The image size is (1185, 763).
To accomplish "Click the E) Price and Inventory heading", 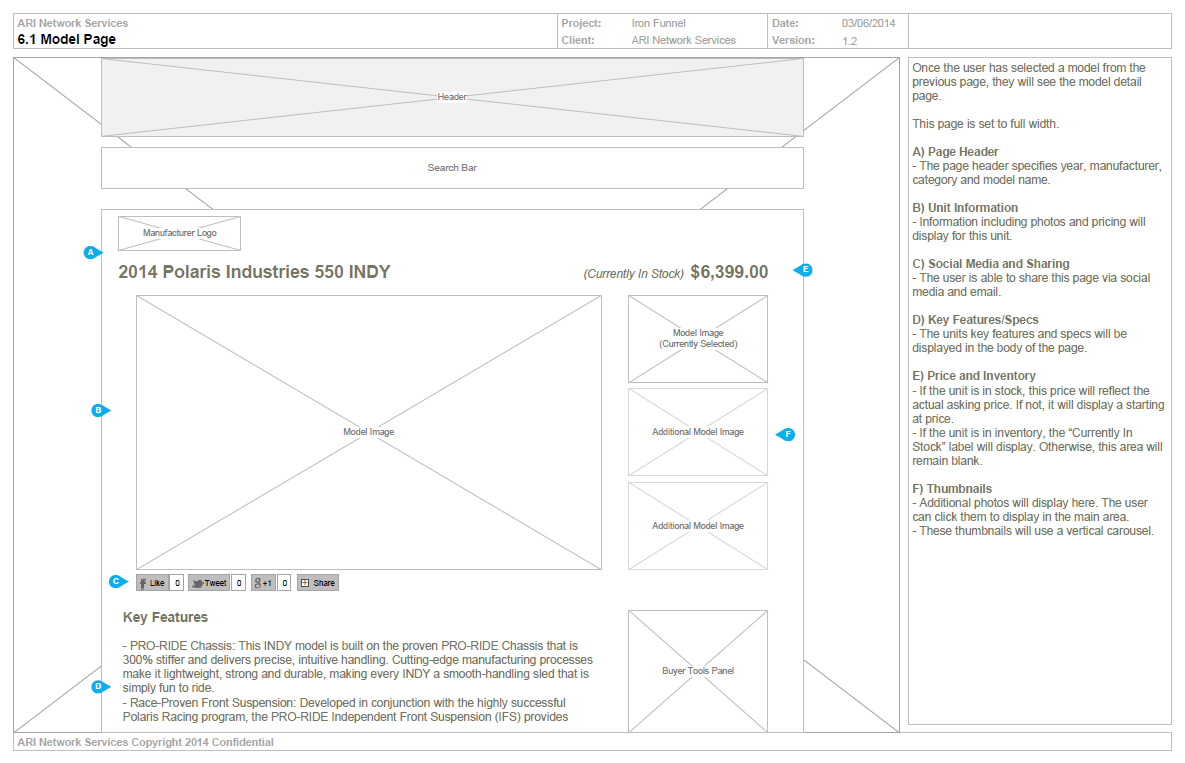I will click(x=973, y=375).
